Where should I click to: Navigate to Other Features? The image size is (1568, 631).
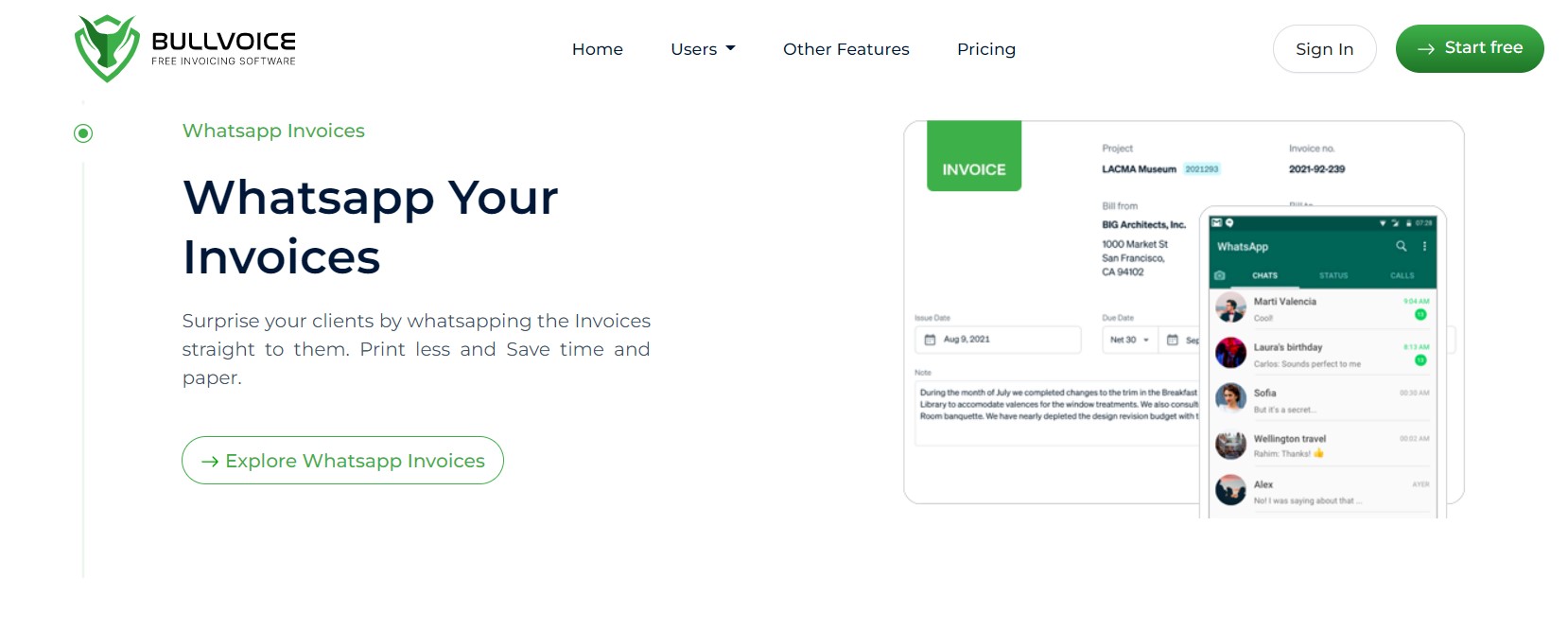click(845, 49)
